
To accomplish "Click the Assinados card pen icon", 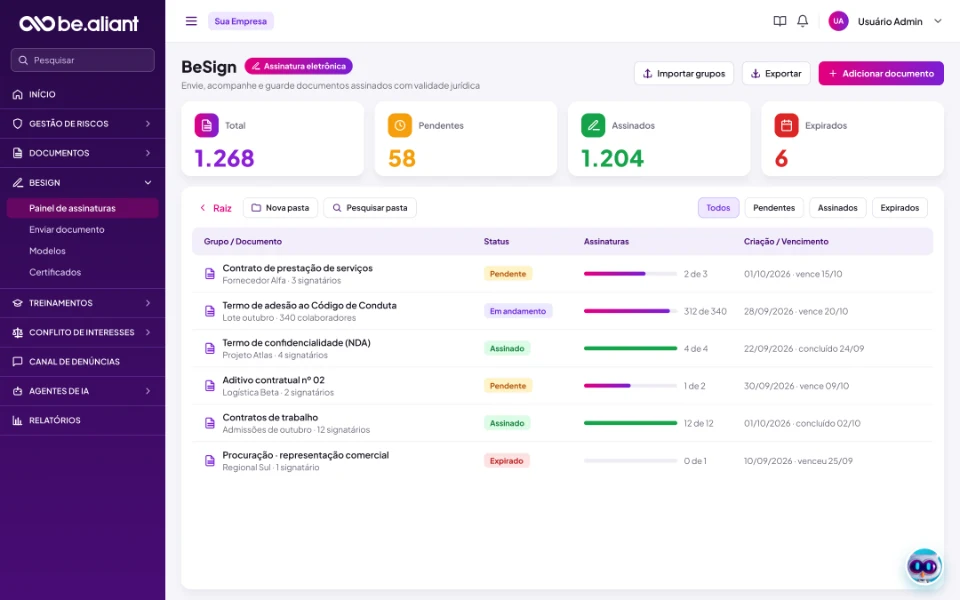I will [x=593, y=126].
